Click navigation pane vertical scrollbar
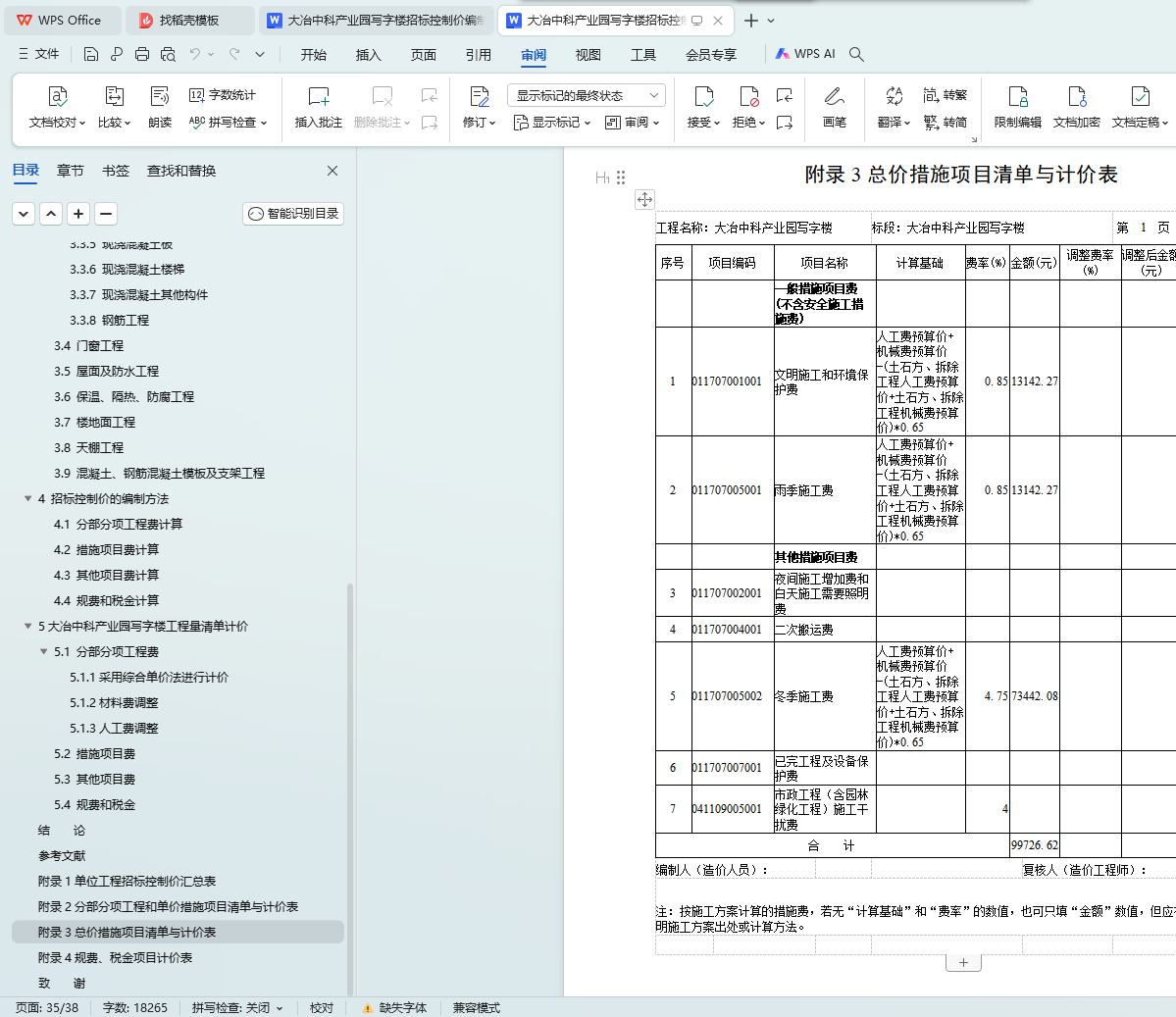 (x=350, y=788)
